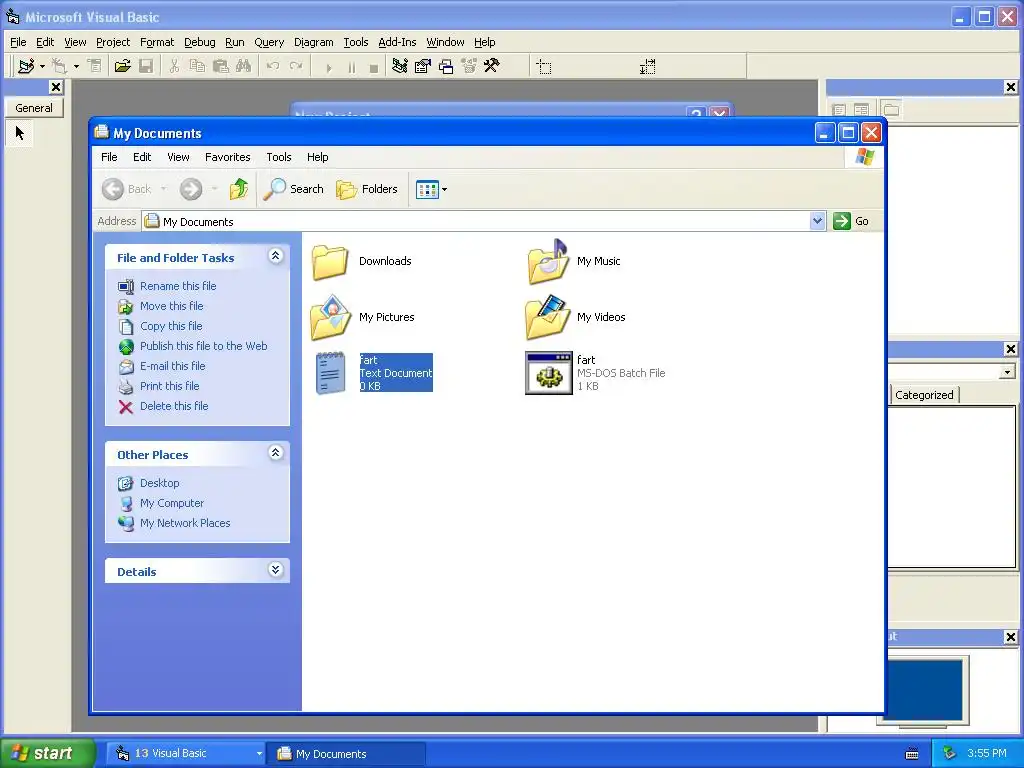Click the Search button in Explorer toolbar
Image resolution: width=1024 pixels, height=768 pixels.
click(x=294, y=189)
